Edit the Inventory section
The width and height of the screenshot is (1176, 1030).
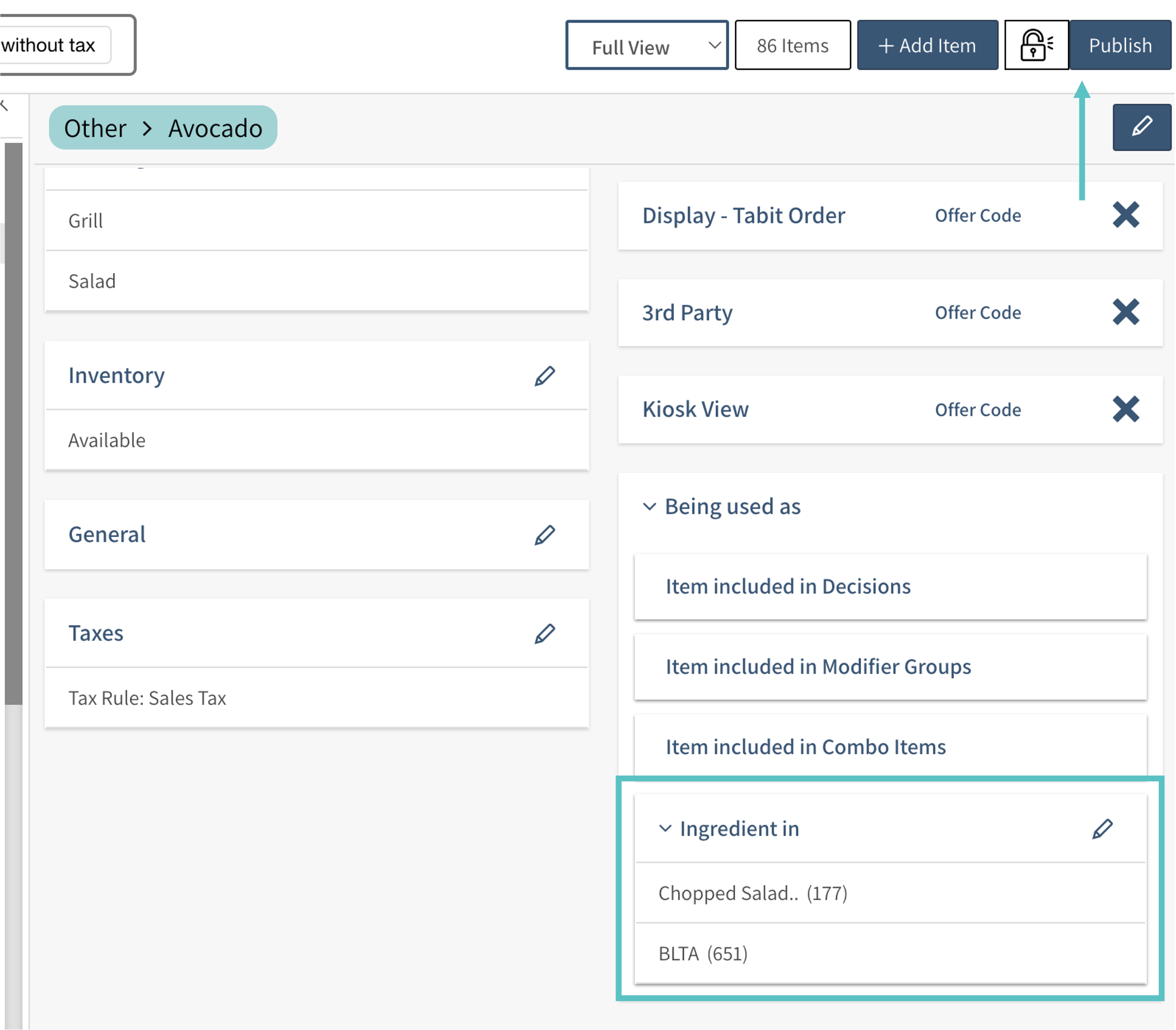(544, 376)
